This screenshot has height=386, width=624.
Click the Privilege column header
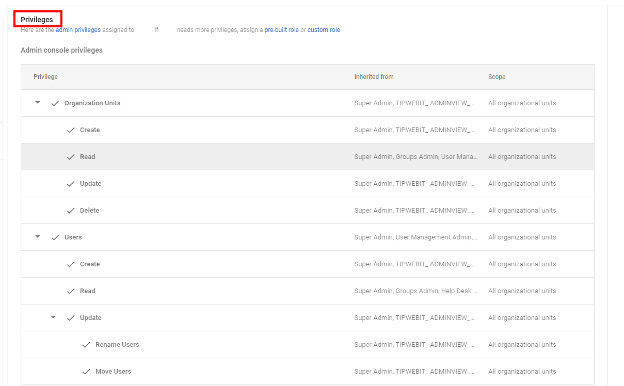coord(45,76)
